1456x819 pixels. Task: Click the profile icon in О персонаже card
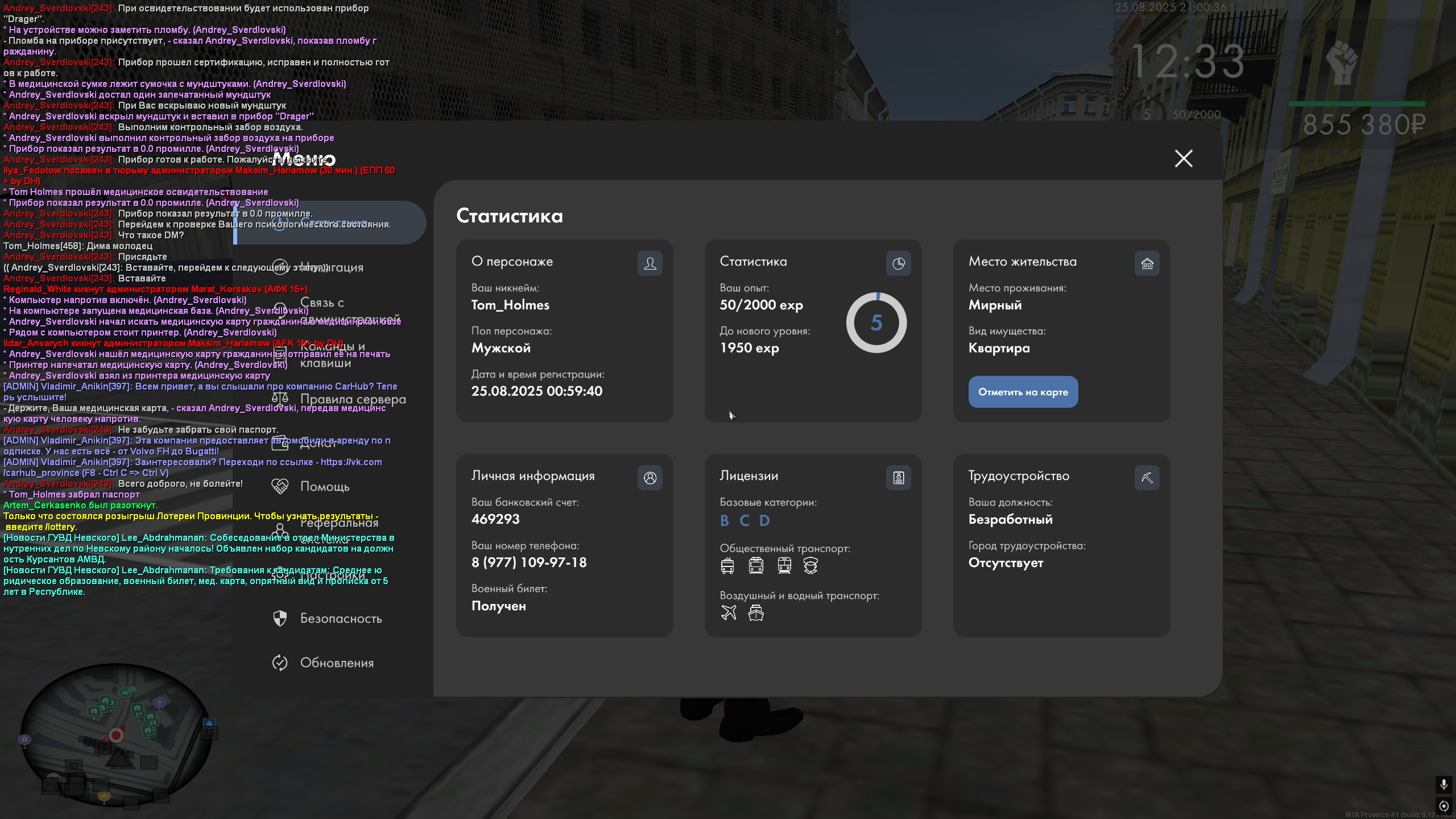(650, 263)
